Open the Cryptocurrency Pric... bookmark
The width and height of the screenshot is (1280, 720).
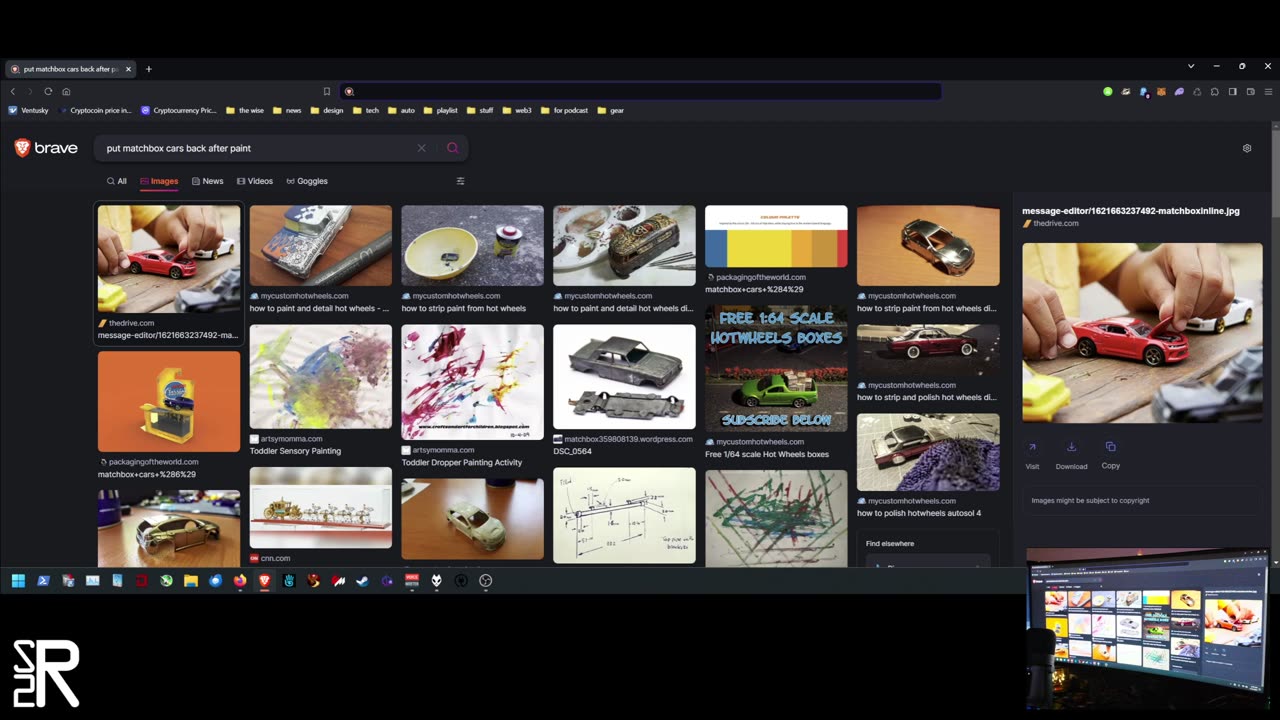coord(179,110)
